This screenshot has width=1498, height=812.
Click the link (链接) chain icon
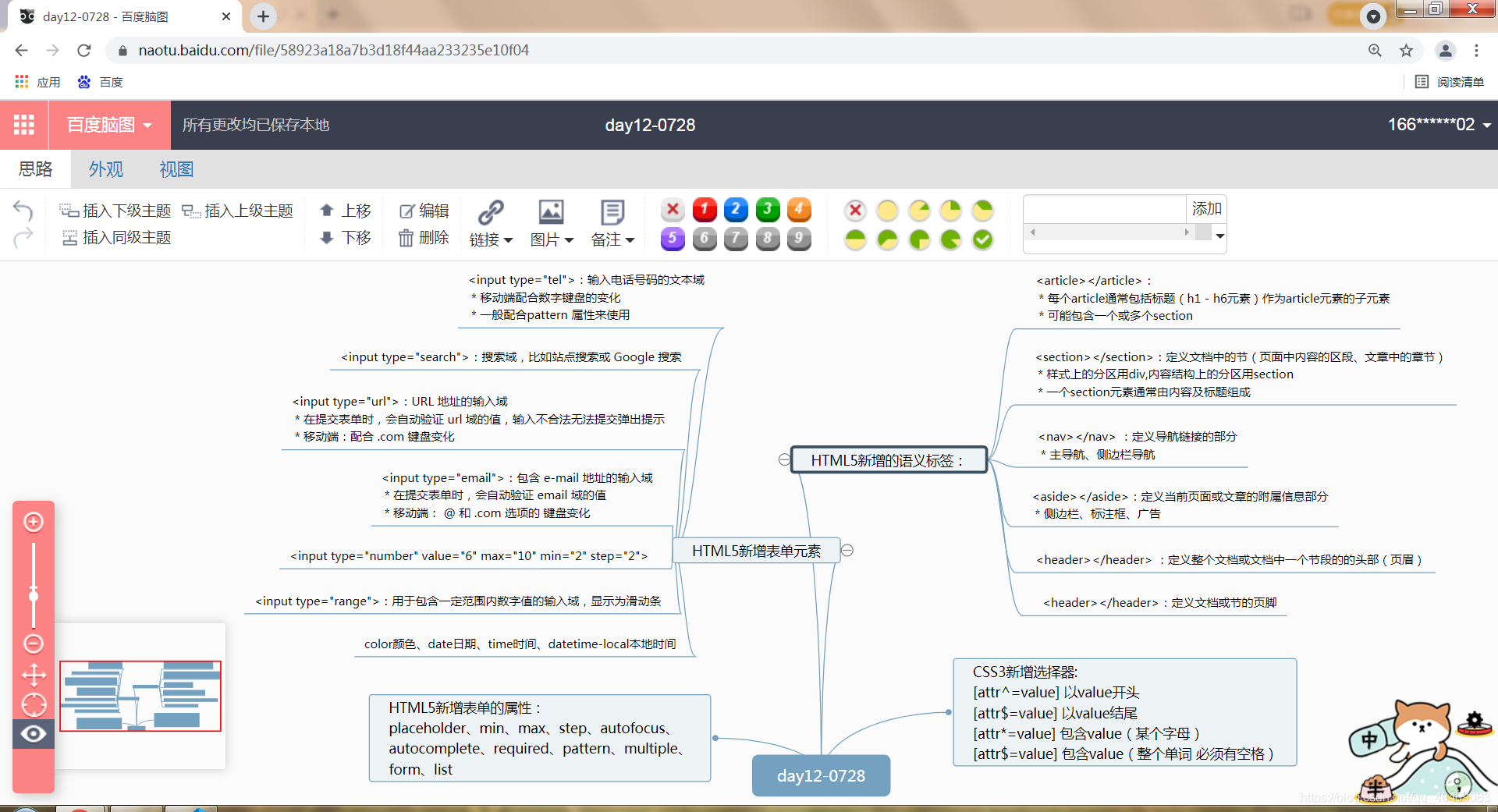pyautogui.click(x=491, y=211)
